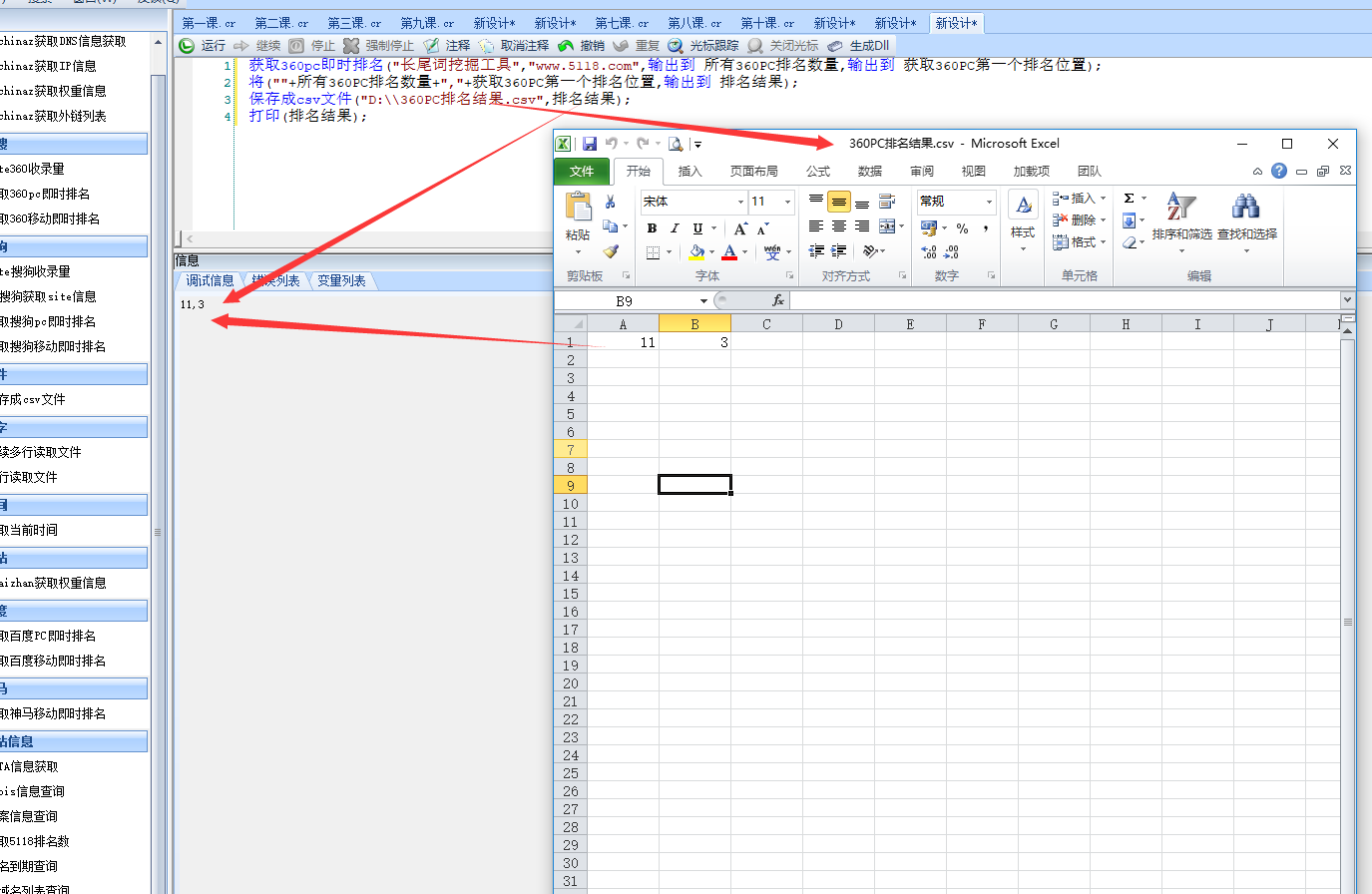This screenshot has height=894, width=1372.
Task: Switch to the 插入 ribbon tab in Excel
Action: [x=689, y=172]
